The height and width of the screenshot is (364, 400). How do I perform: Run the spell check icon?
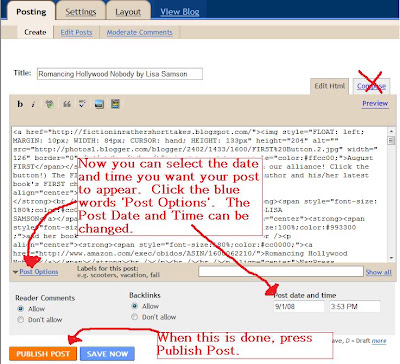(x=82, y=104)
